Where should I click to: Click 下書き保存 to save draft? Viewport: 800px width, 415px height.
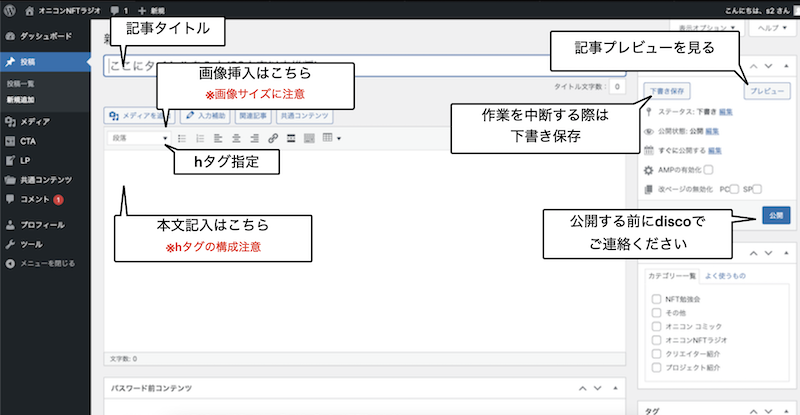tap(667, 91)
